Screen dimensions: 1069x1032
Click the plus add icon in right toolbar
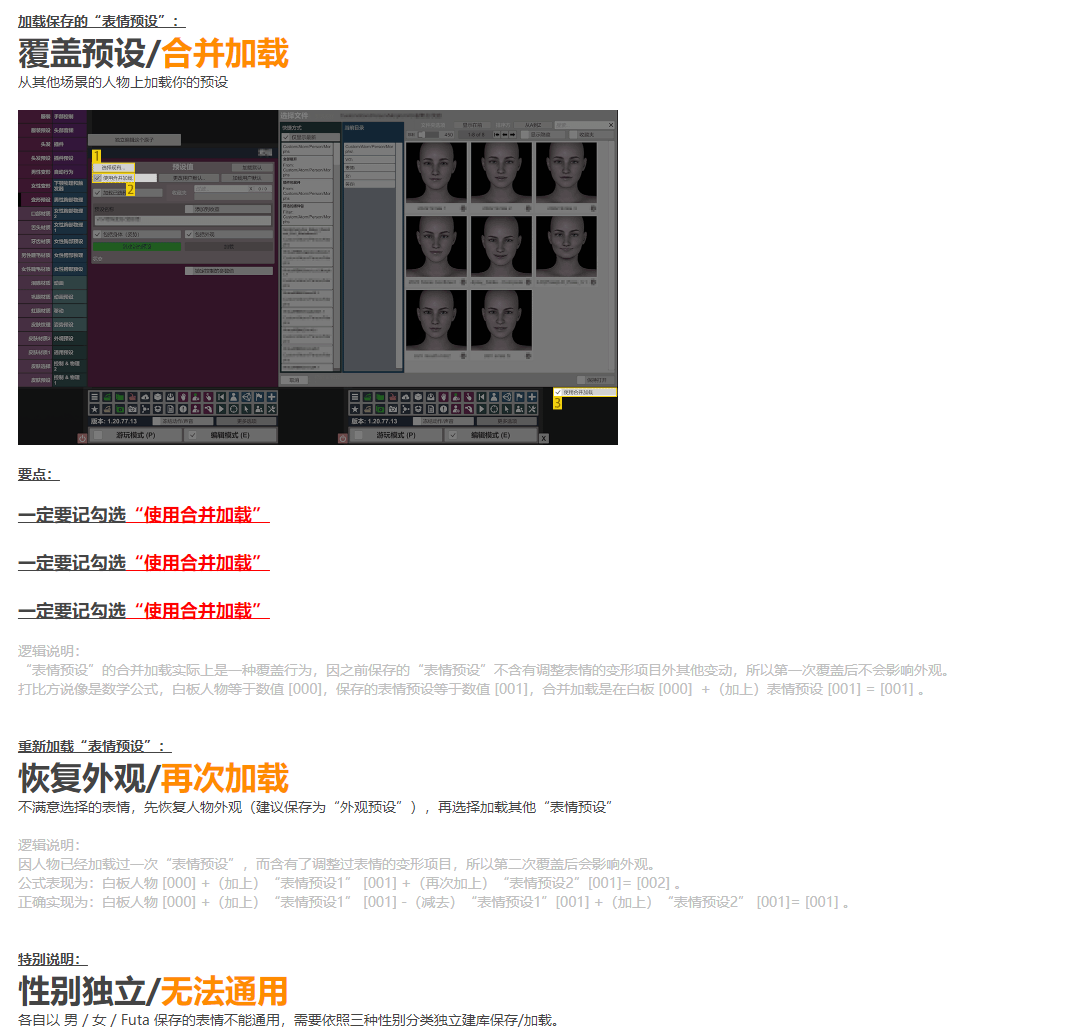pyautogui.click(x=532, y=397)
